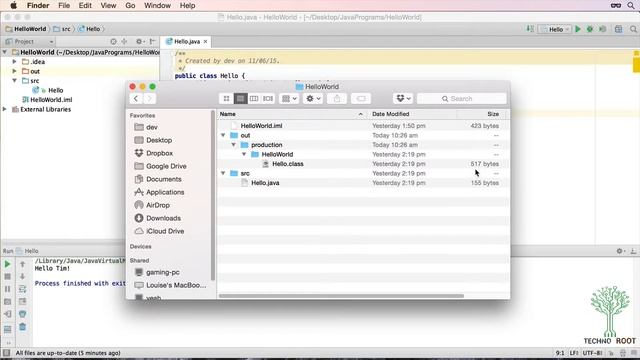Click Hello breadcrumb in navigation bar
Image resolution: width=640 pixels, height=360 pixels.
[89, 29]
